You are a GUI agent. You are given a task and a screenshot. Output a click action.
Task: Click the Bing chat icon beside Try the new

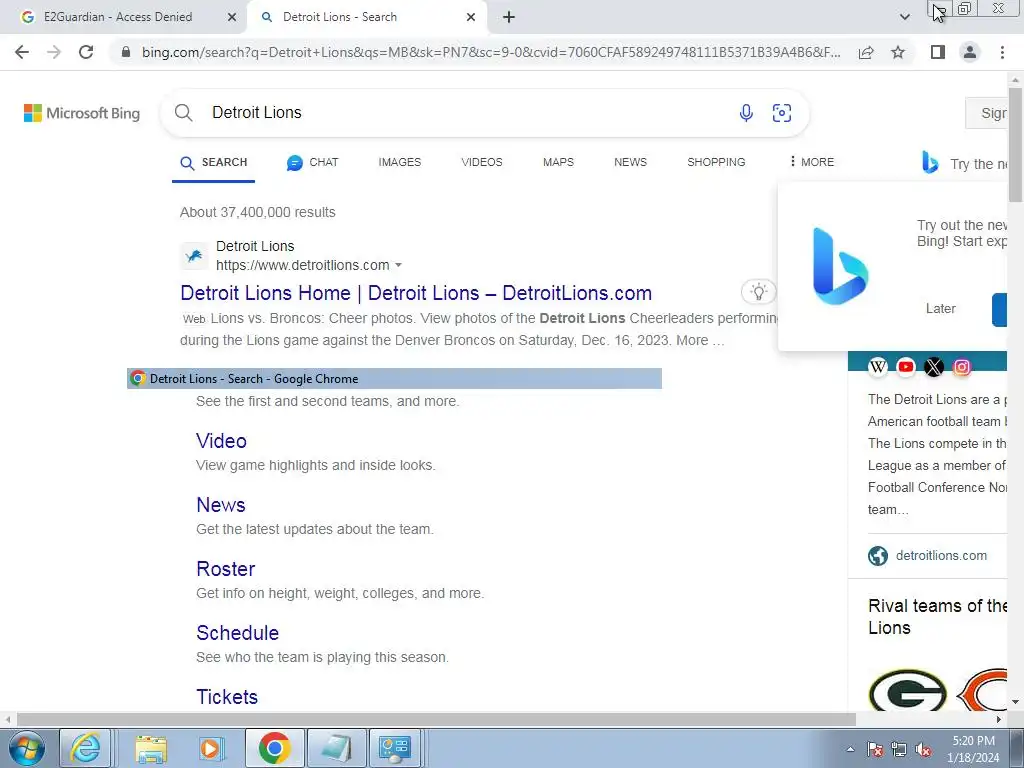930,163
